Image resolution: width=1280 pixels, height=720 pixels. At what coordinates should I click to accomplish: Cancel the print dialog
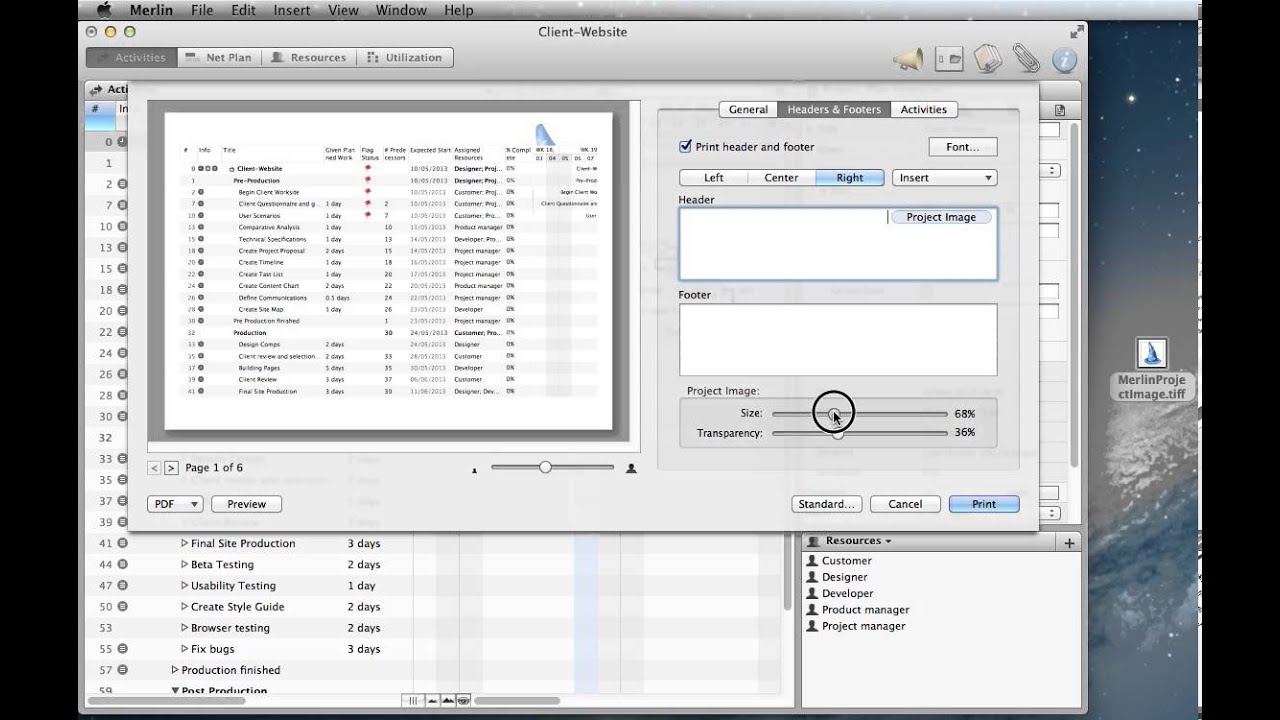point(905,504)
